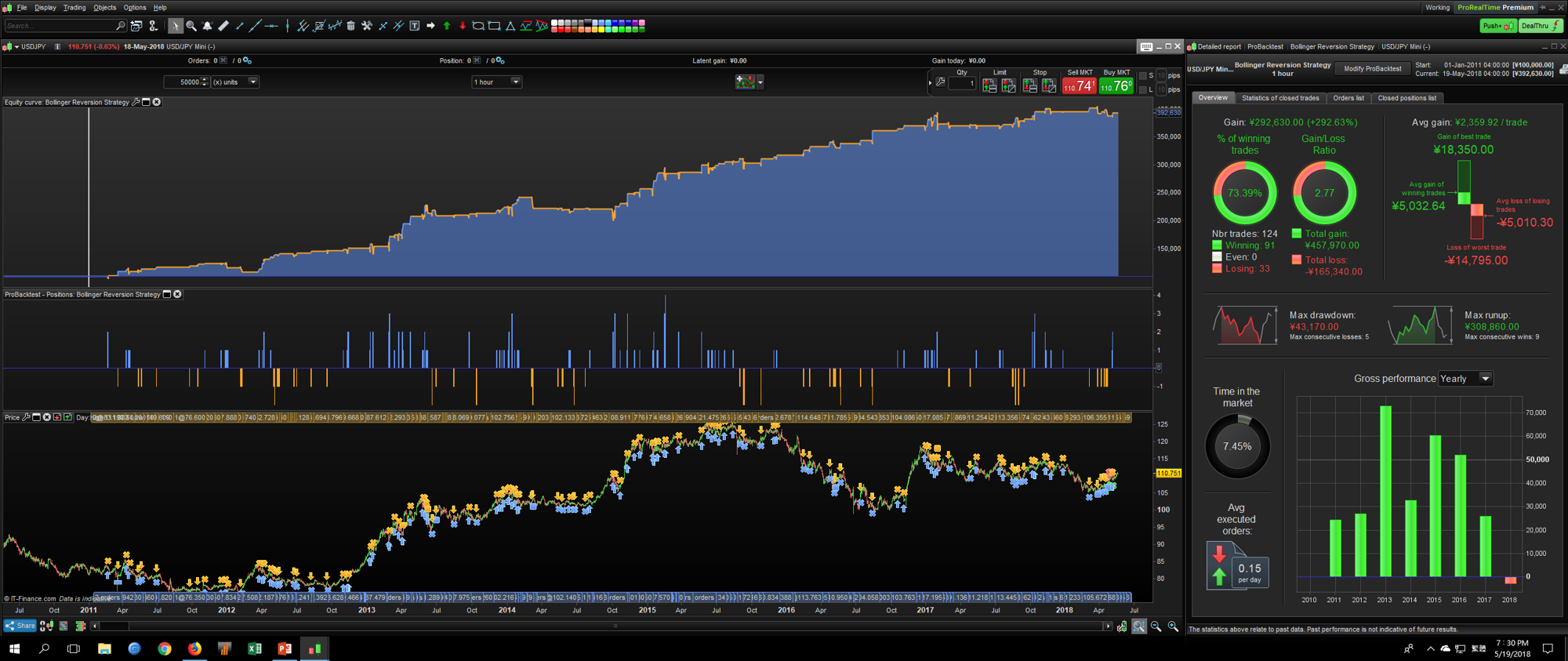This screenshot has width=1568, height=661.
Task: Select the arrow cursor tool
Action: (x=176, y=26)
